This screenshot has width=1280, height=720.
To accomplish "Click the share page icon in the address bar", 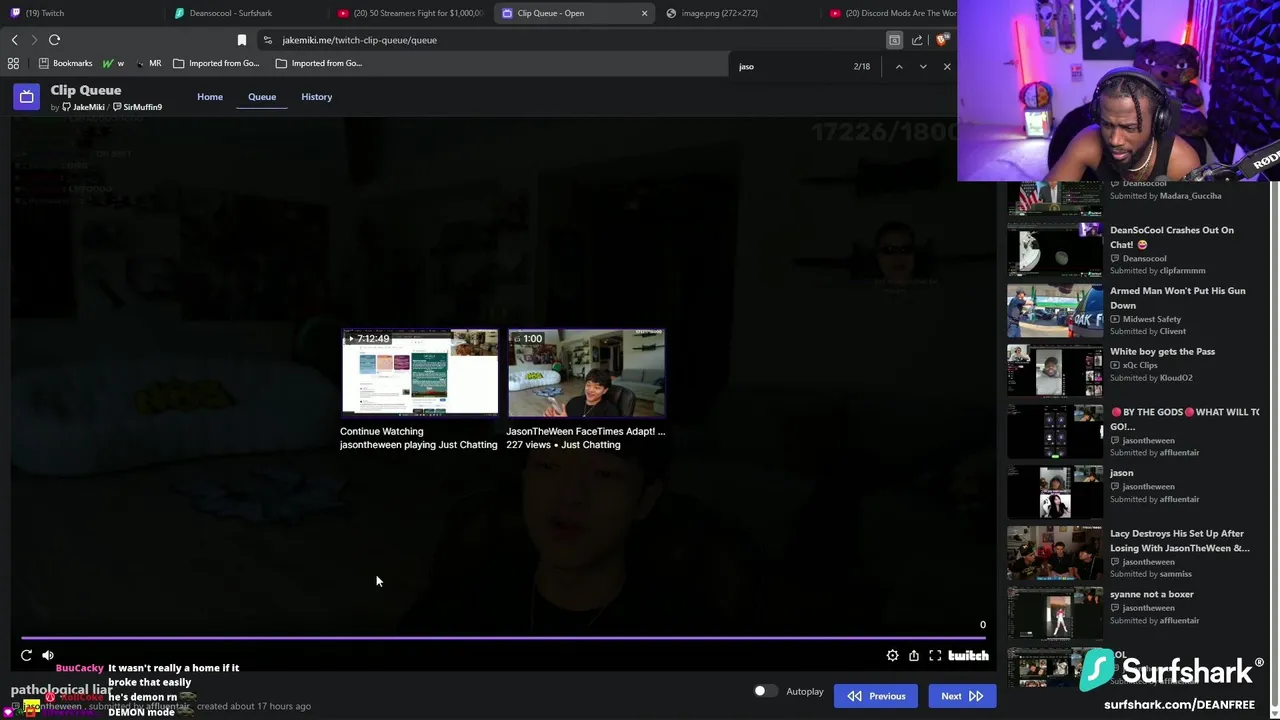I will [x=917, y=40].
